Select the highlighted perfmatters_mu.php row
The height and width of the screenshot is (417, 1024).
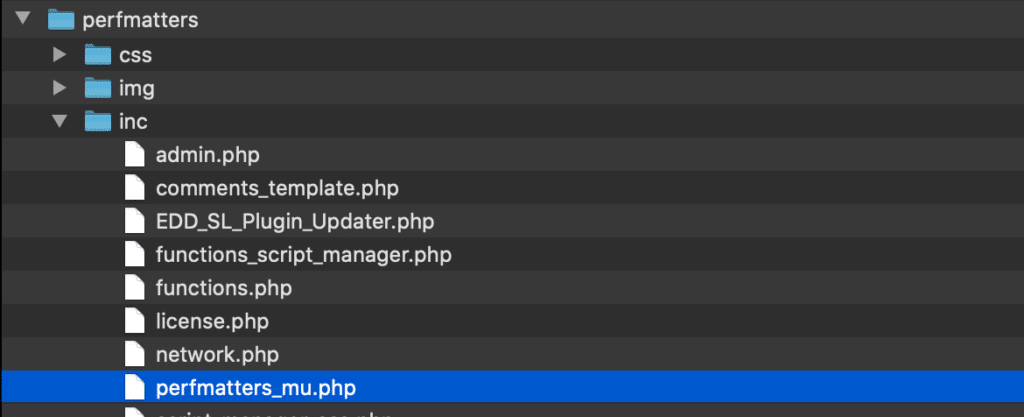pos(512,388)
